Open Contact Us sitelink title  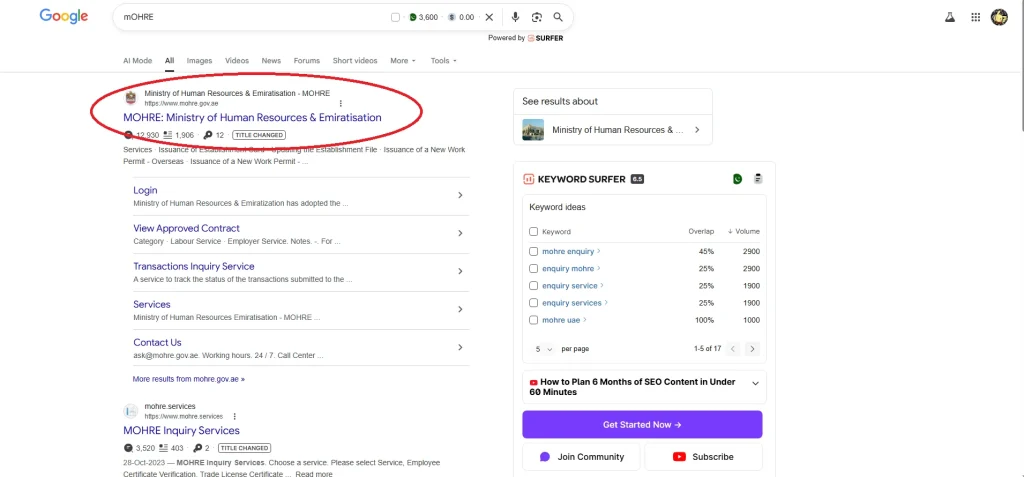[157, 342]
